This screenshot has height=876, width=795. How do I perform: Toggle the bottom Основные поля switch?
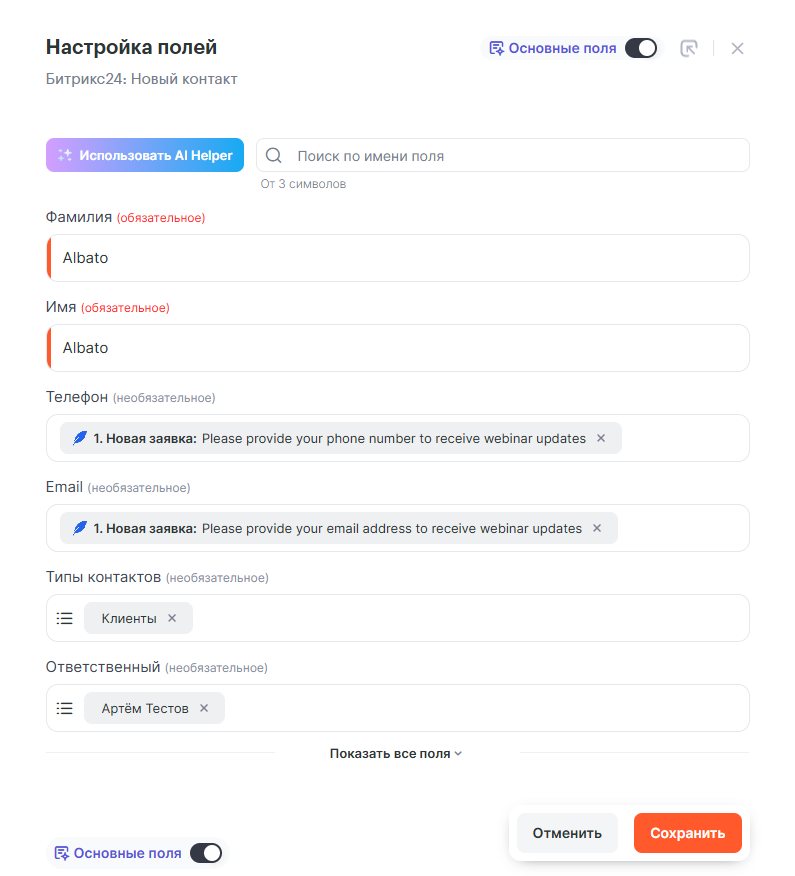click(x=205, y=853)
